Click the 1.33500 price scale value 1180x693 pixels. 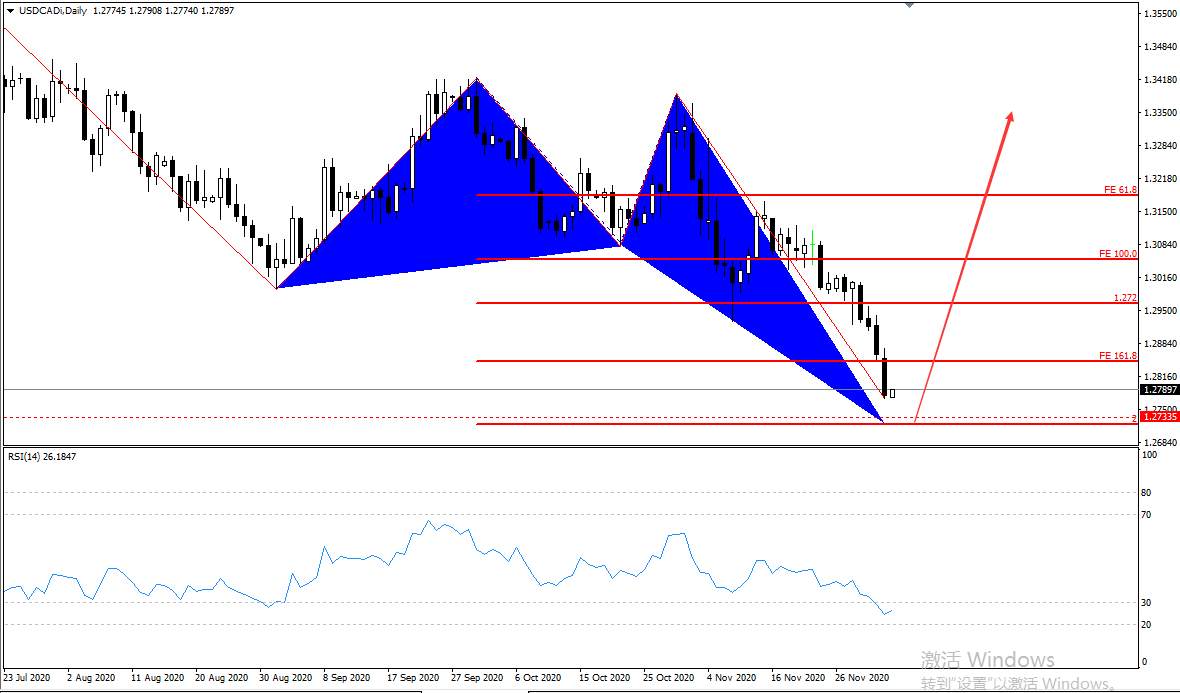coord(1160,113)
